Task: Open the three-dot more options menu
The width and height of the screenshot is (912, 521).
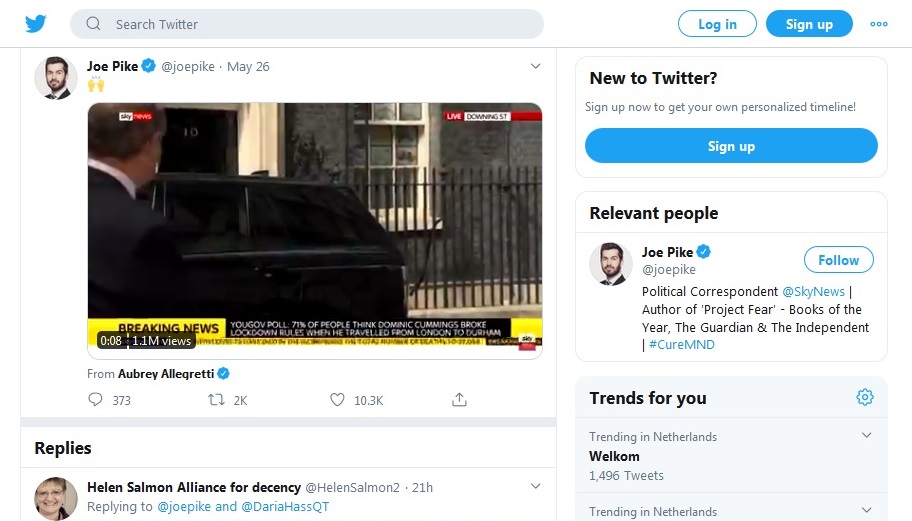Action: click(878, 24)
